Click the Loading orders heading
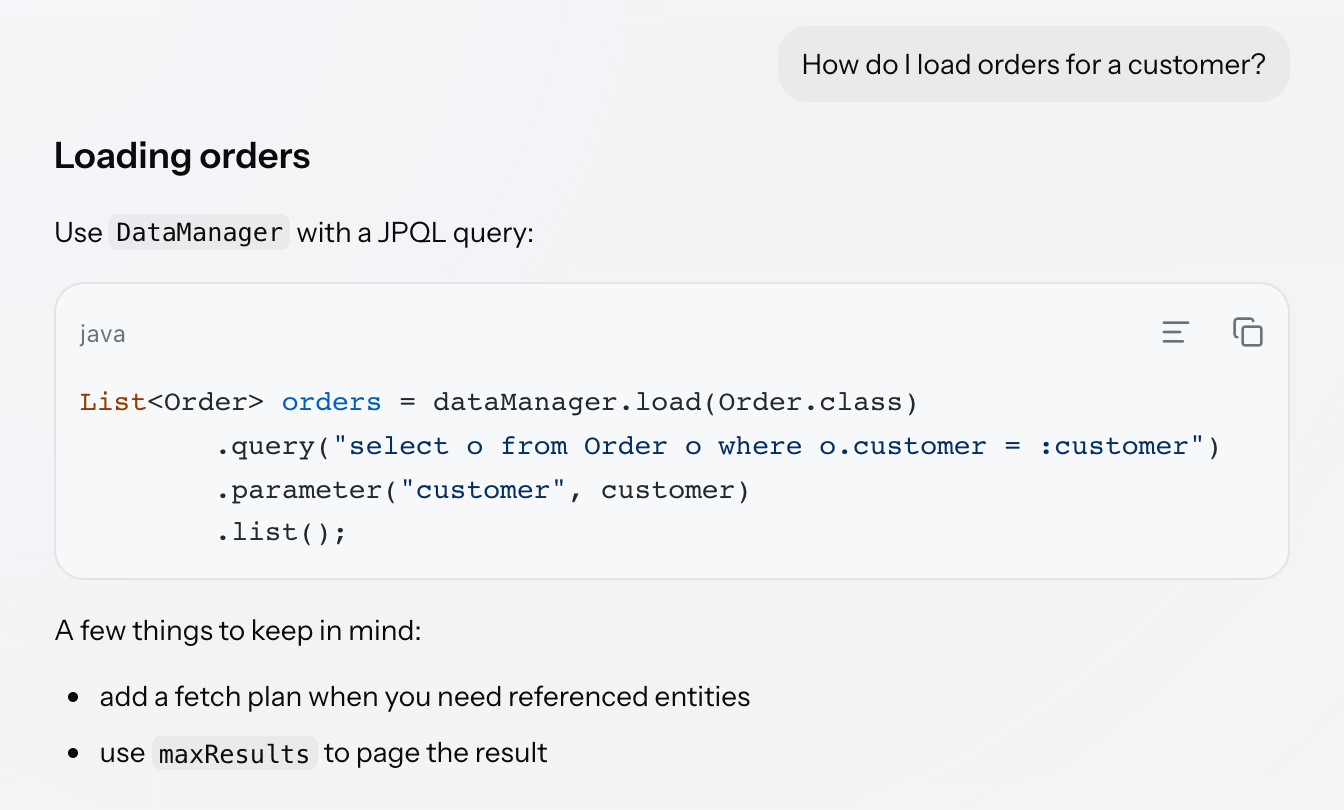The height and width of the screenshot is (810, 1344). pos(182,156)
